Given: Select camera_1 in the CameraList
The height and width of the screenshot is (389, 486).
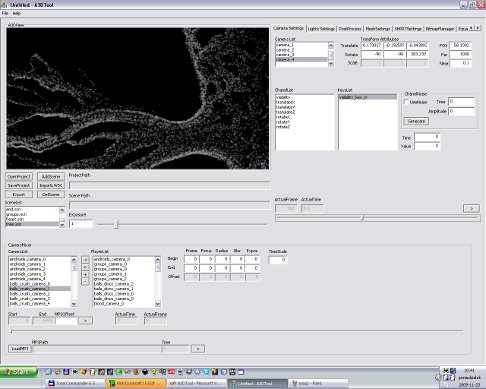Looking at the screenshot, I should click(285, 45).
